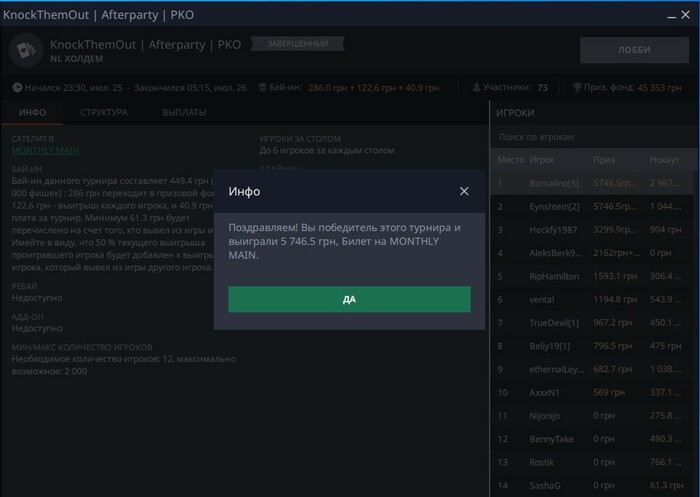Select player RipHamilton row
The height and width of the screenshot is (497, 700).
(x=592, y=276)
